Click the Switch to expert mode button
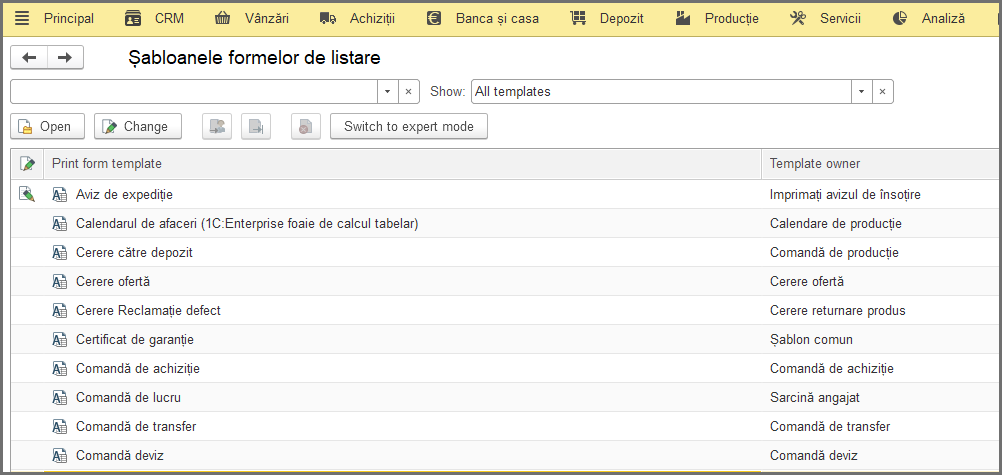 click(409, 127)
